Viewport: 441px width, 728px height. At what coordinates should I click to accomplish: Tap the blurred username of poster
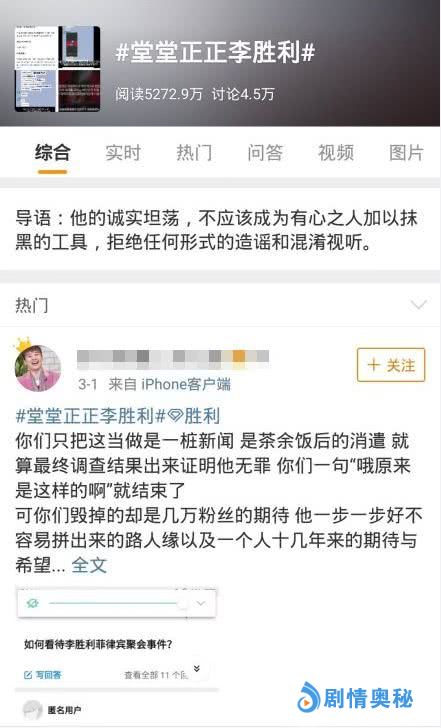coord(173,356)
